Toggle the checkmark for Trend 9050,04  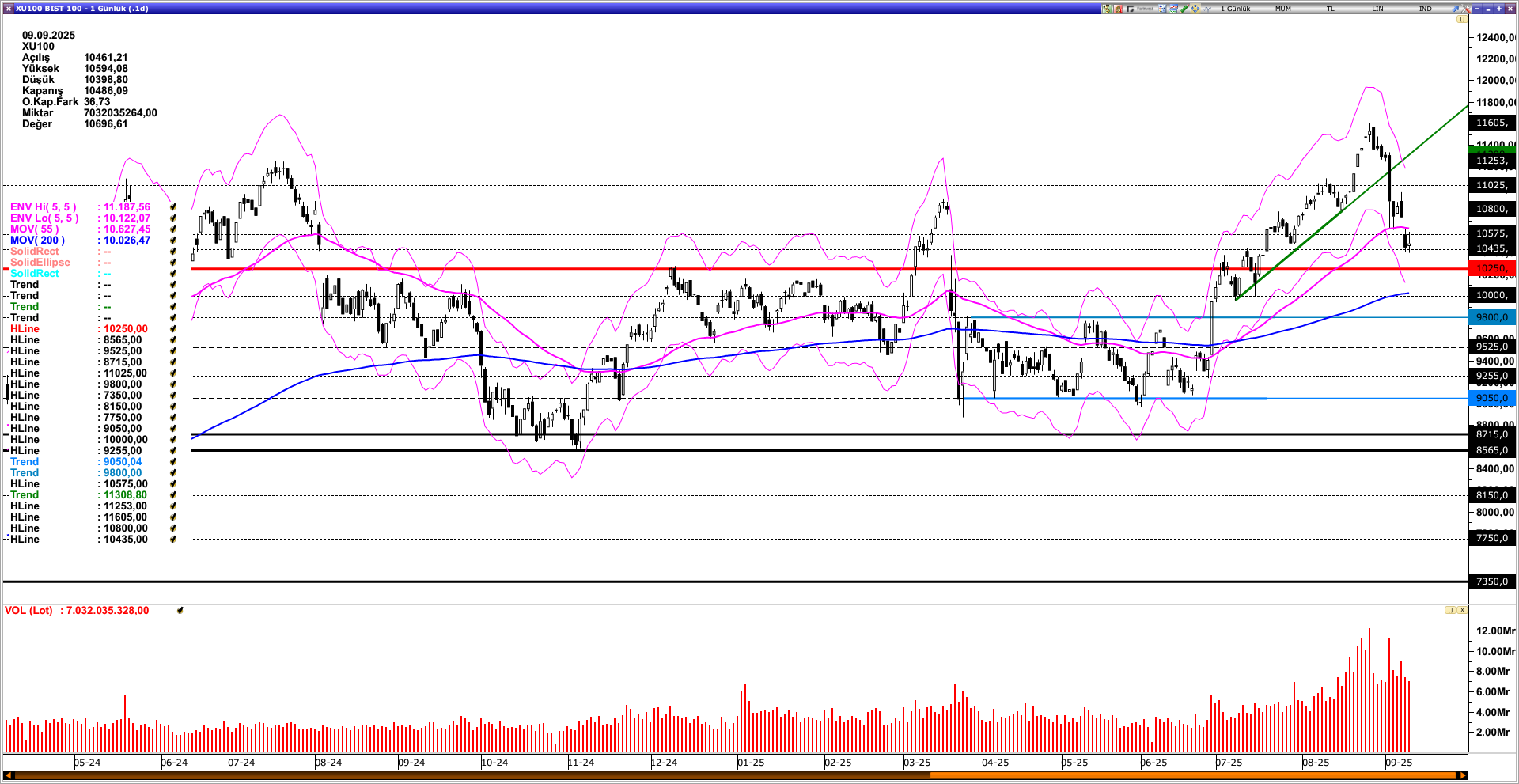click(x=172, y=462)
